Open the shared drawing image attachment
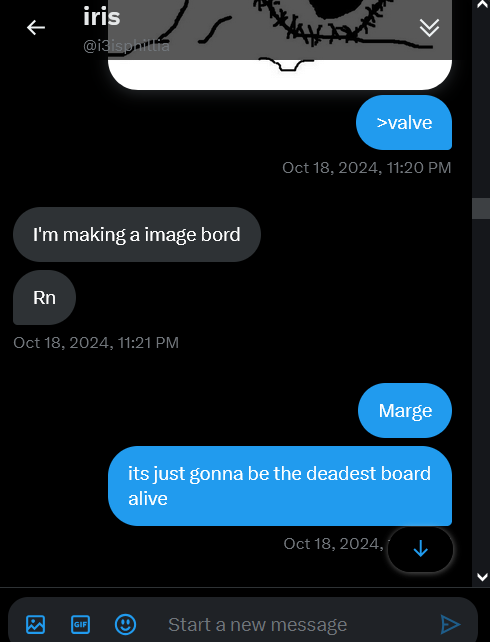Image resolution: width=490 pixels, height=642 pixels. pyautogui.click(x=280, y=44)
